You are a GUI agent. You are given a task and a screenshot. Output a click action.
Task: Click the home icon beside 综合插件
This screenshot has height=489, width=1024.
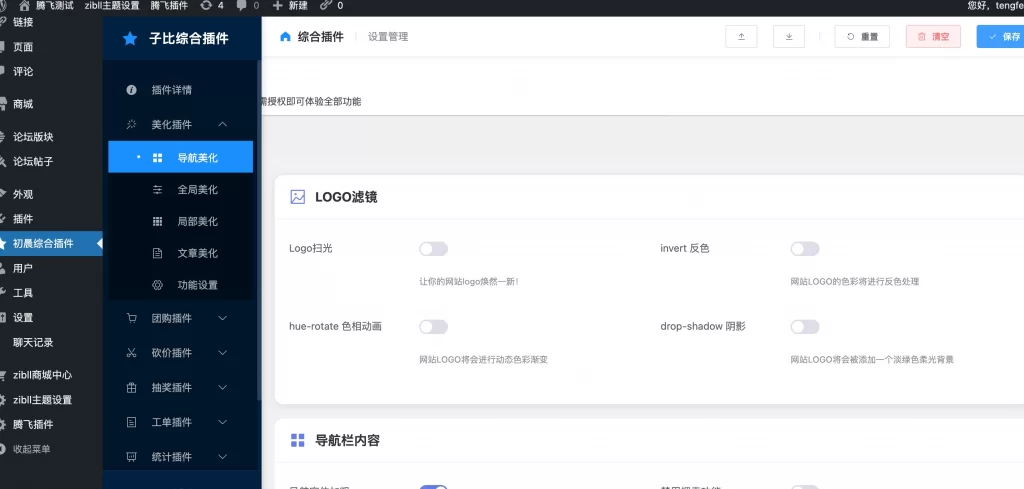[x=285, y=37]
